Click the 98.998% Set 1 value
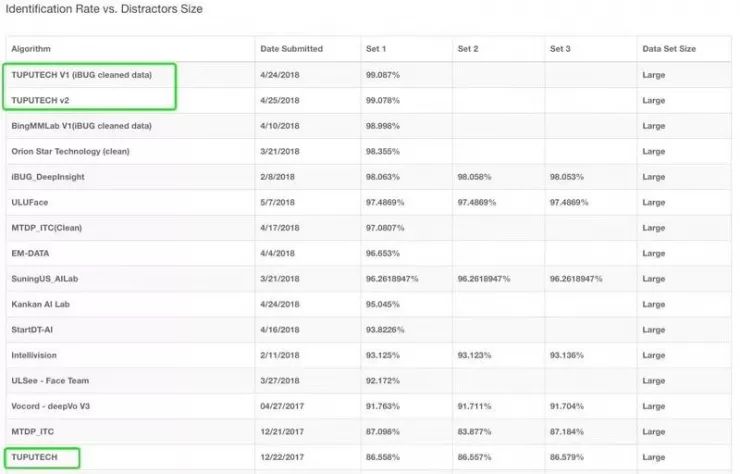 point(383,126)
